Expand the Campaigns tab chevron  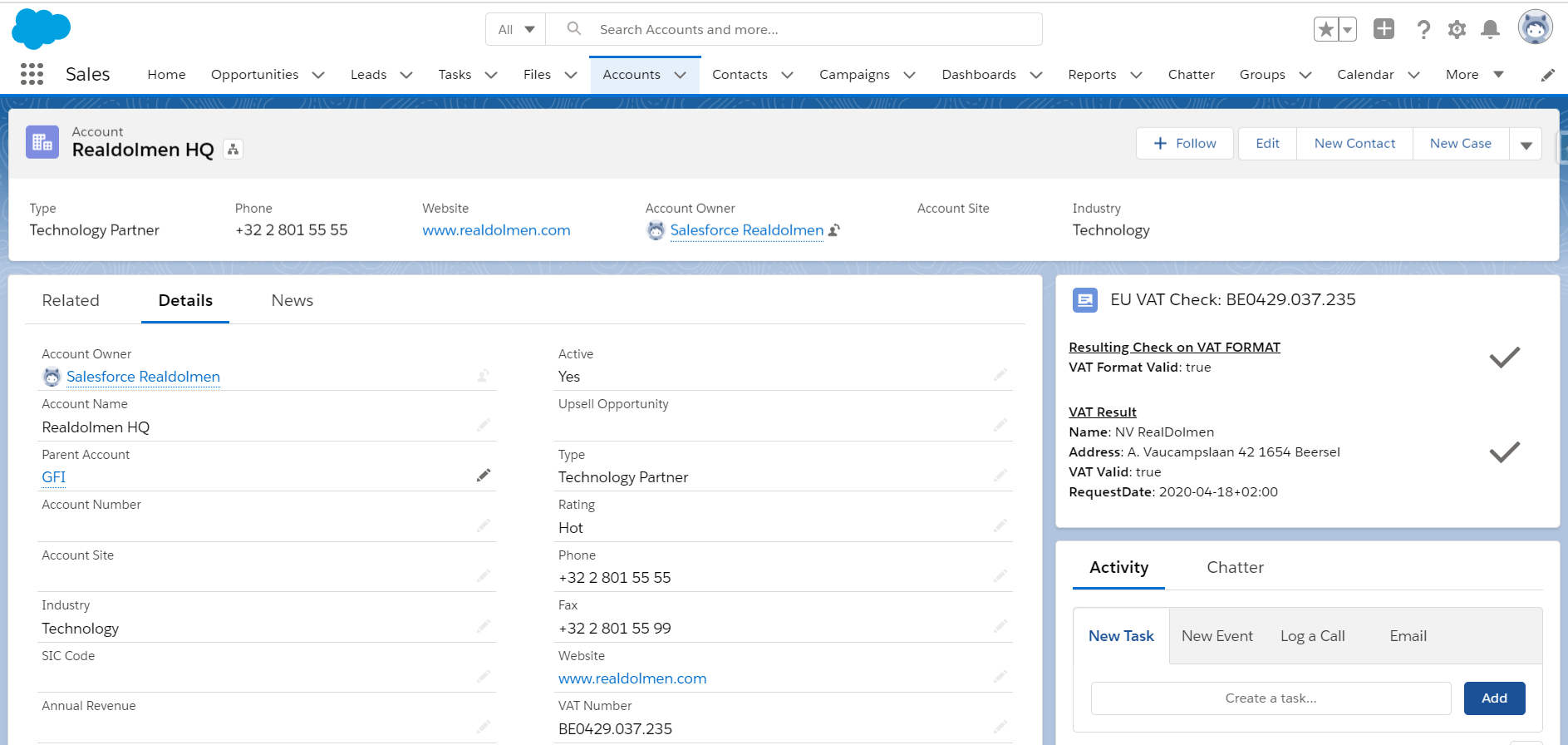(x=910, y=75)
